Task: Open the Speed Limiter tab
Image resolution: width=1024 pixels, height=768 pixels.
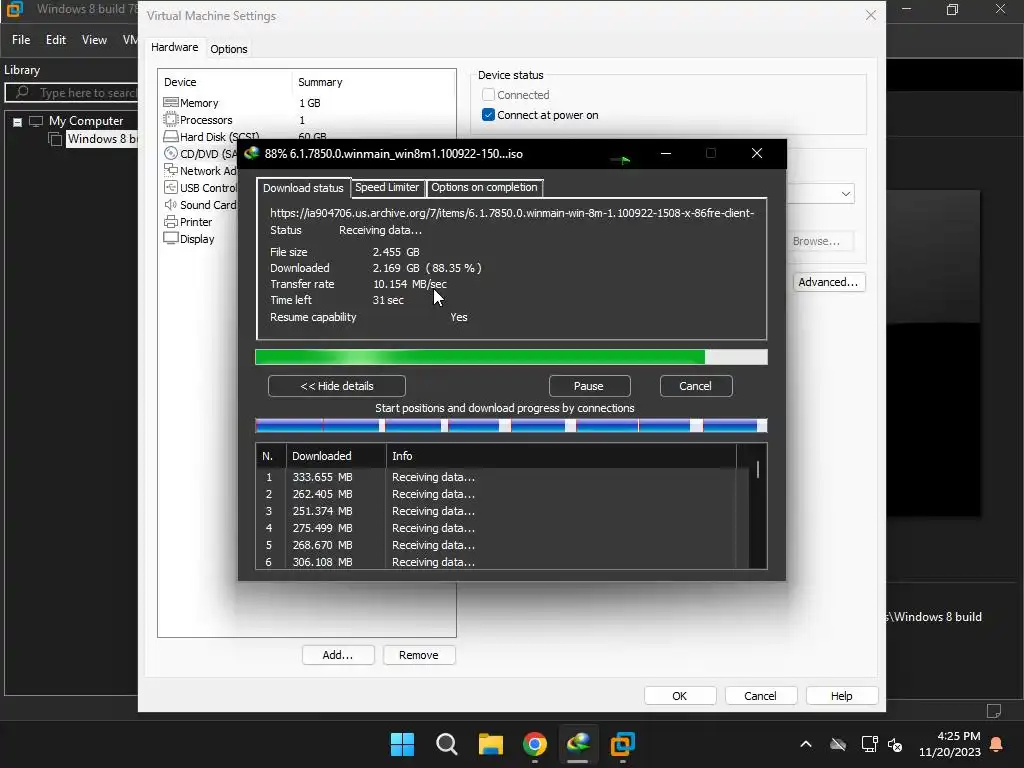Action: 387,187
